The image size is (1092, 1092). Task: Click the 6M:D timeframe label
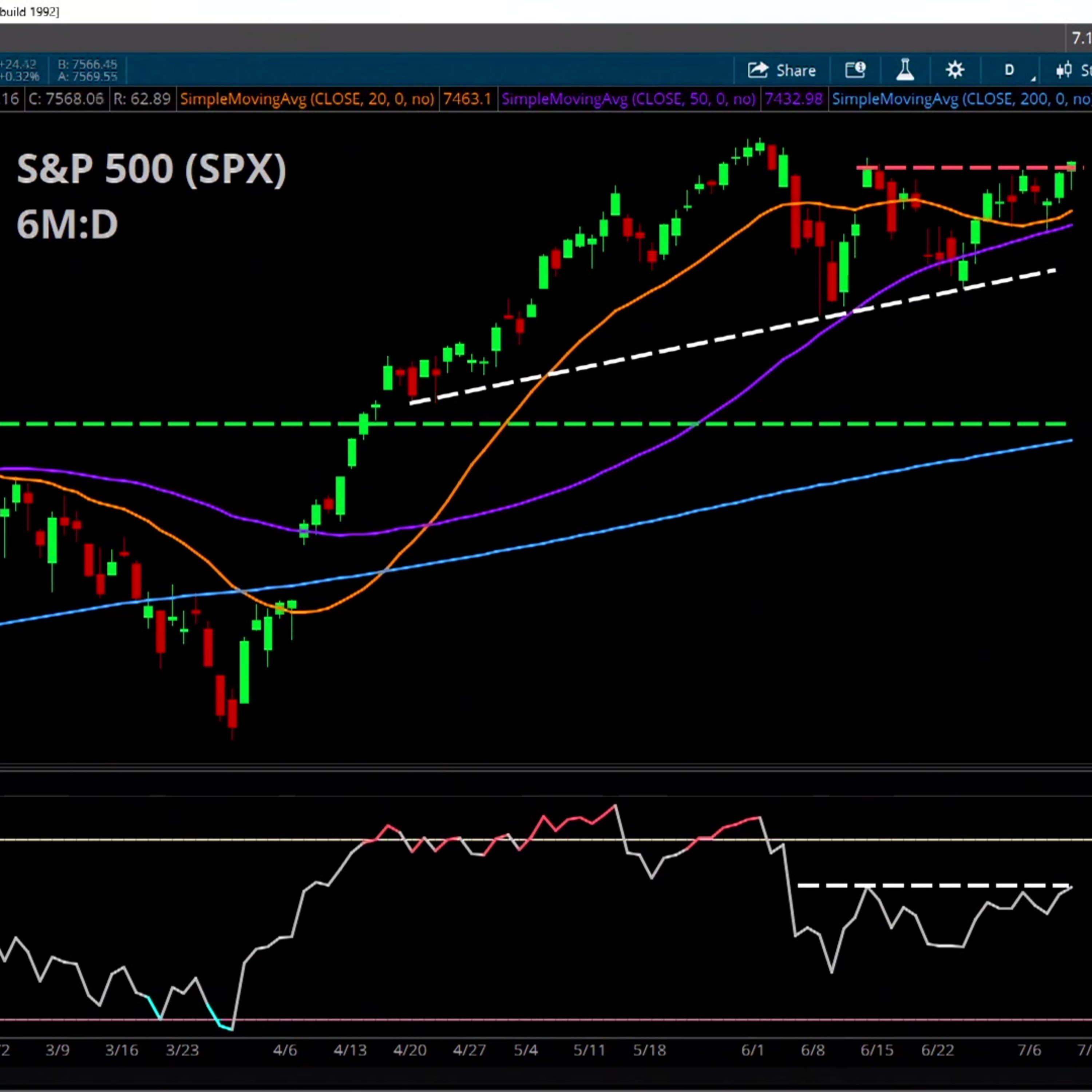[x=67, y=224]
